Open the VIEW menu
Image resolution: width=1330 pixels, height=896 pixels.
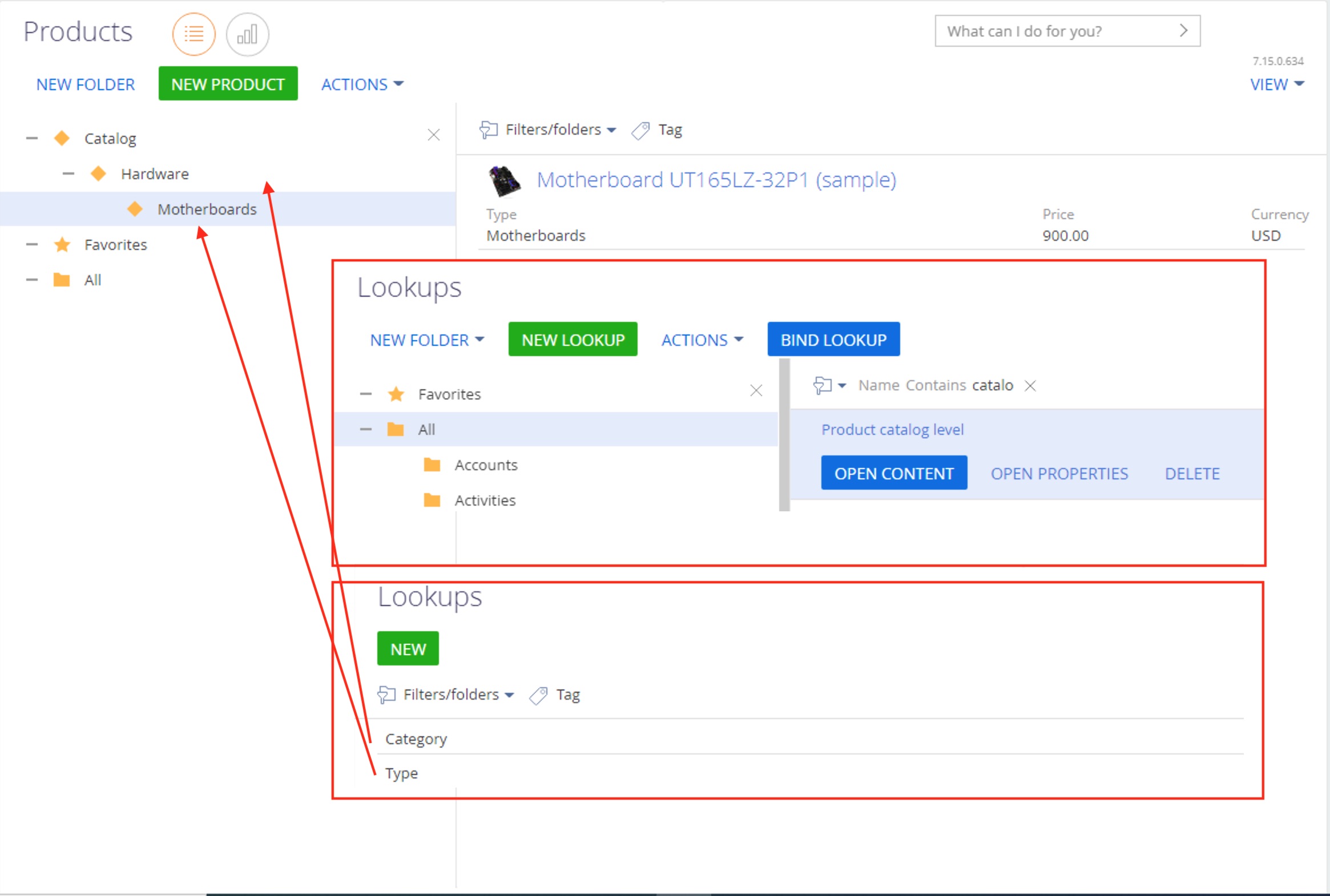click(1277, 84)
